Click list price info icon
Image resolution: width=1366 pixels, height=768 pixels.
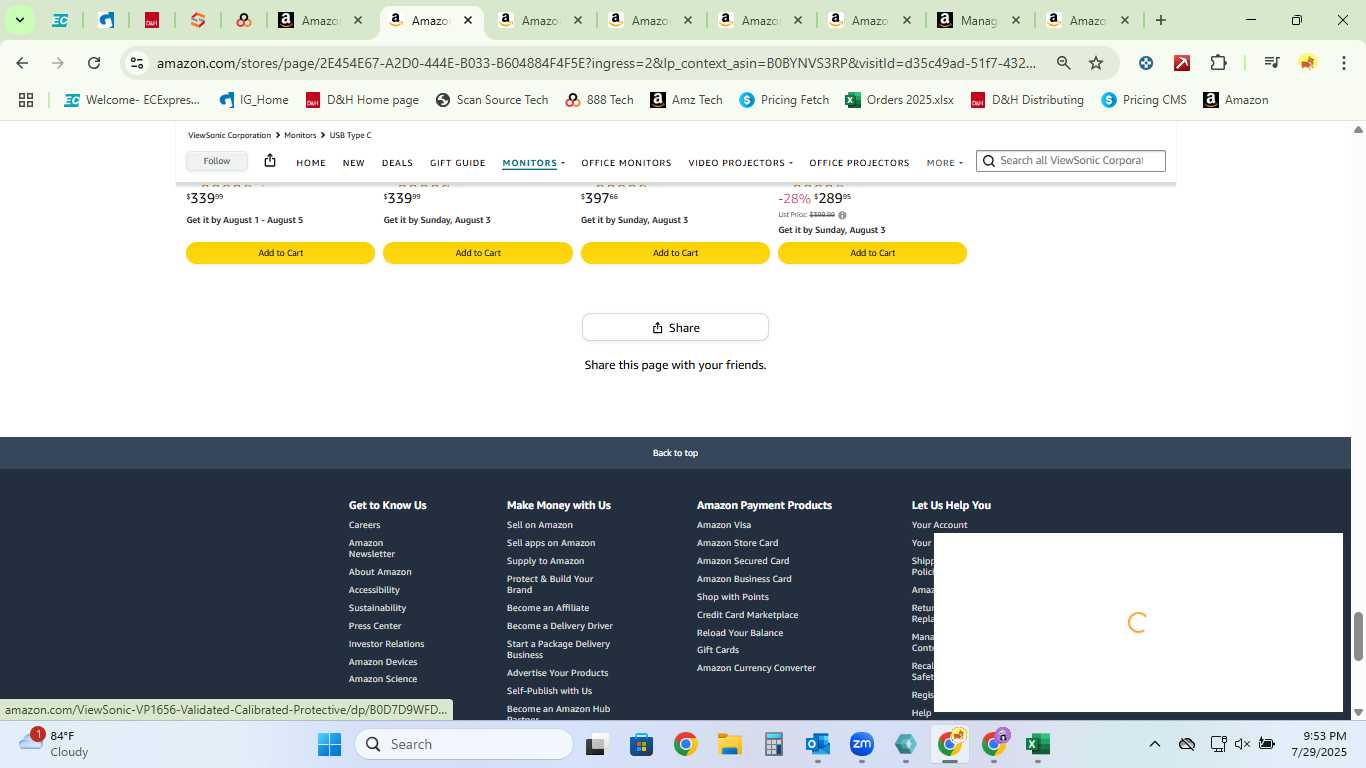(x=842, y=215)
